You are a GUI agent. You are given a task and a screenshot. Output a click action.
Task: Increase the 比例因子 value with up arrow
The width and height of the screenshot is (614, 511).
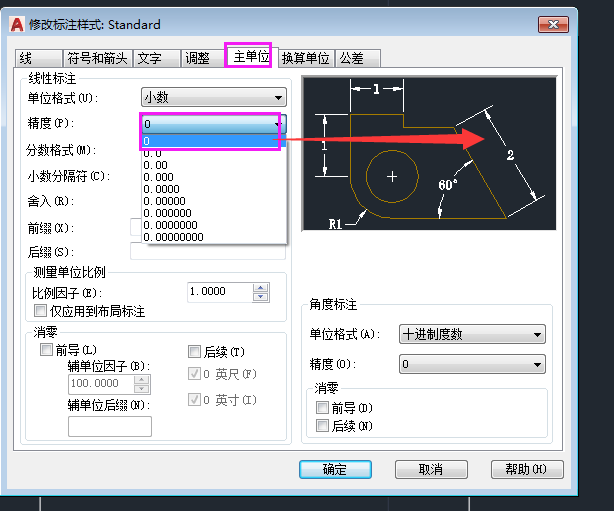click(260, 288)
